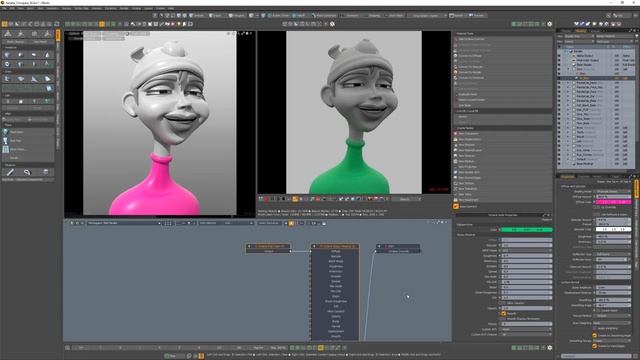
Task: Toggle the Double Sided checkbox below Smoothing Angle
Action: click(x=599, y=310)
